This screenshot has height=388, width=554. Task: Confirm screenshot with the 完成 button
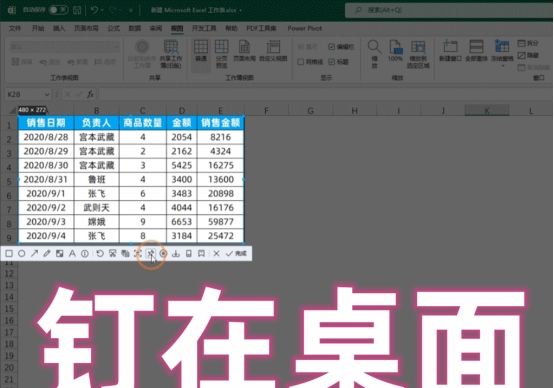pyautogui.click(x=236, y=253)
